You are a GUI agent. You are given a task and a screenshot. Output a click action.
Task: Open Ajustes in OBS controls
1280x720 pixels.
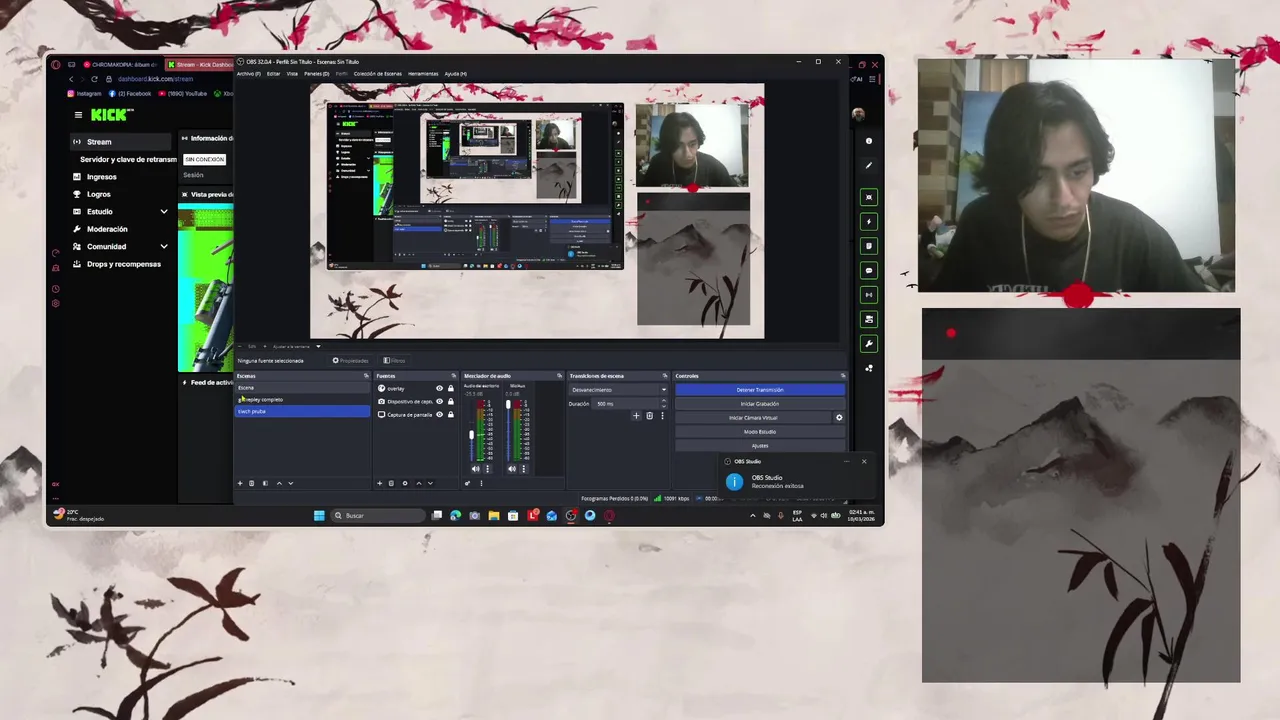760,445
